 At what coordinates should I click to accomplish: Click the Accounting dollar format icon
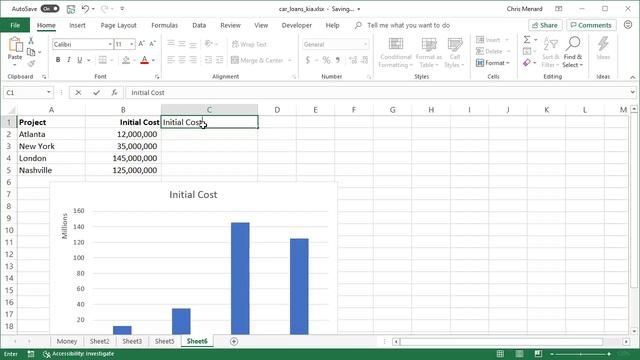pos(308,60)
